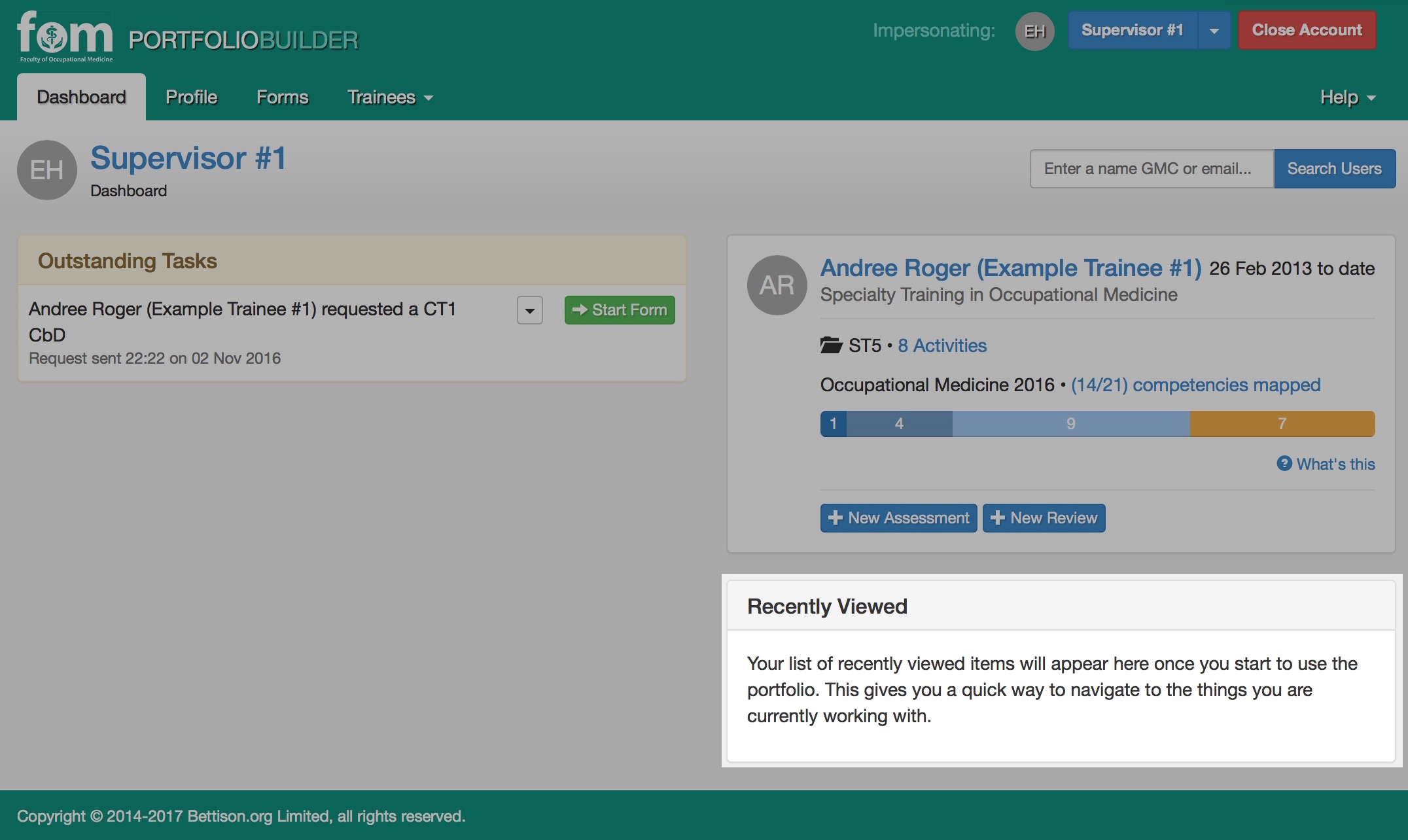Screen dimensions: 1408x840
Task: Click the '26 Feb 2013 to date' text
Action: (1292, 268)
